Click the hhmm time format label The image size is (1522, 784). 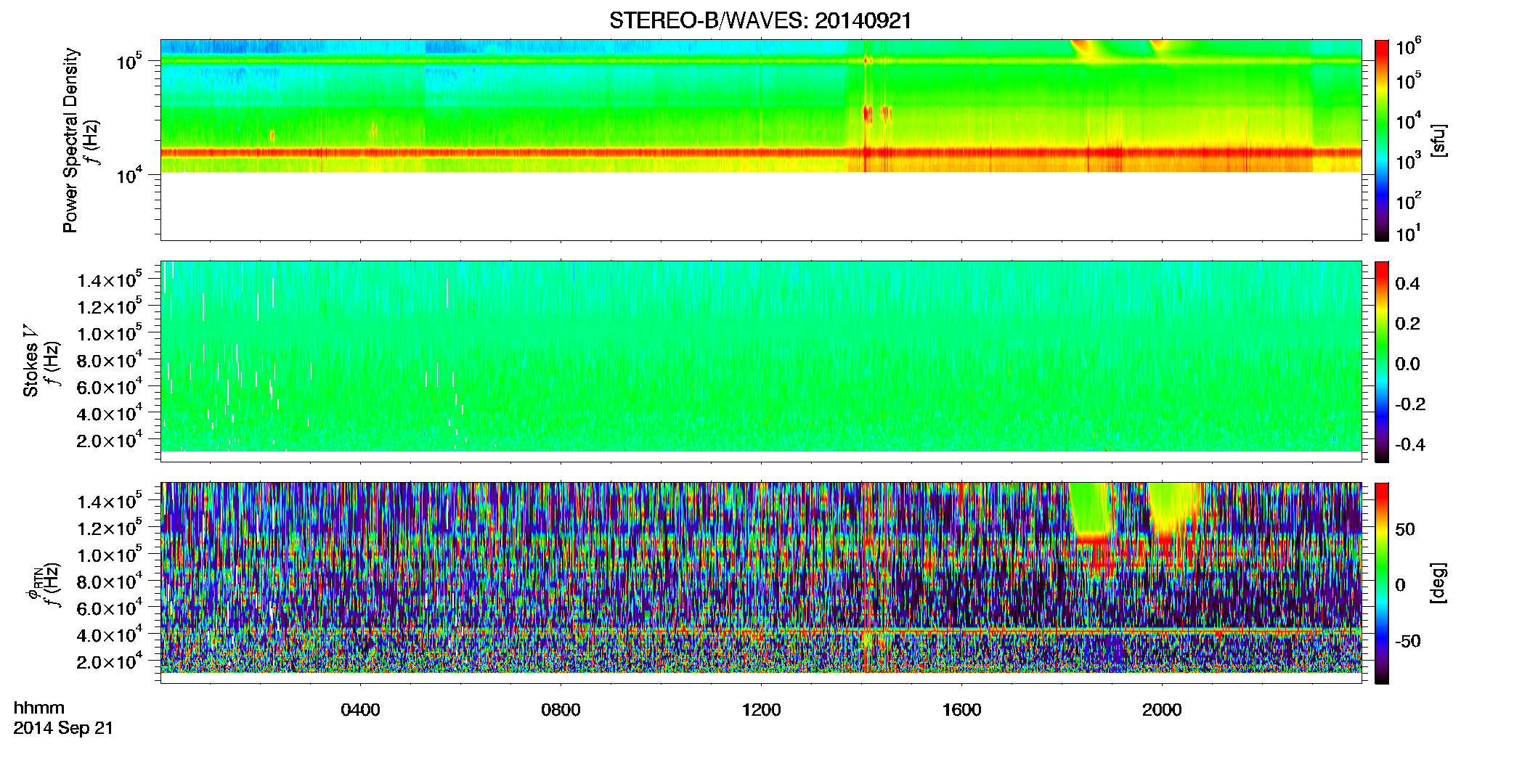[39, 708]
